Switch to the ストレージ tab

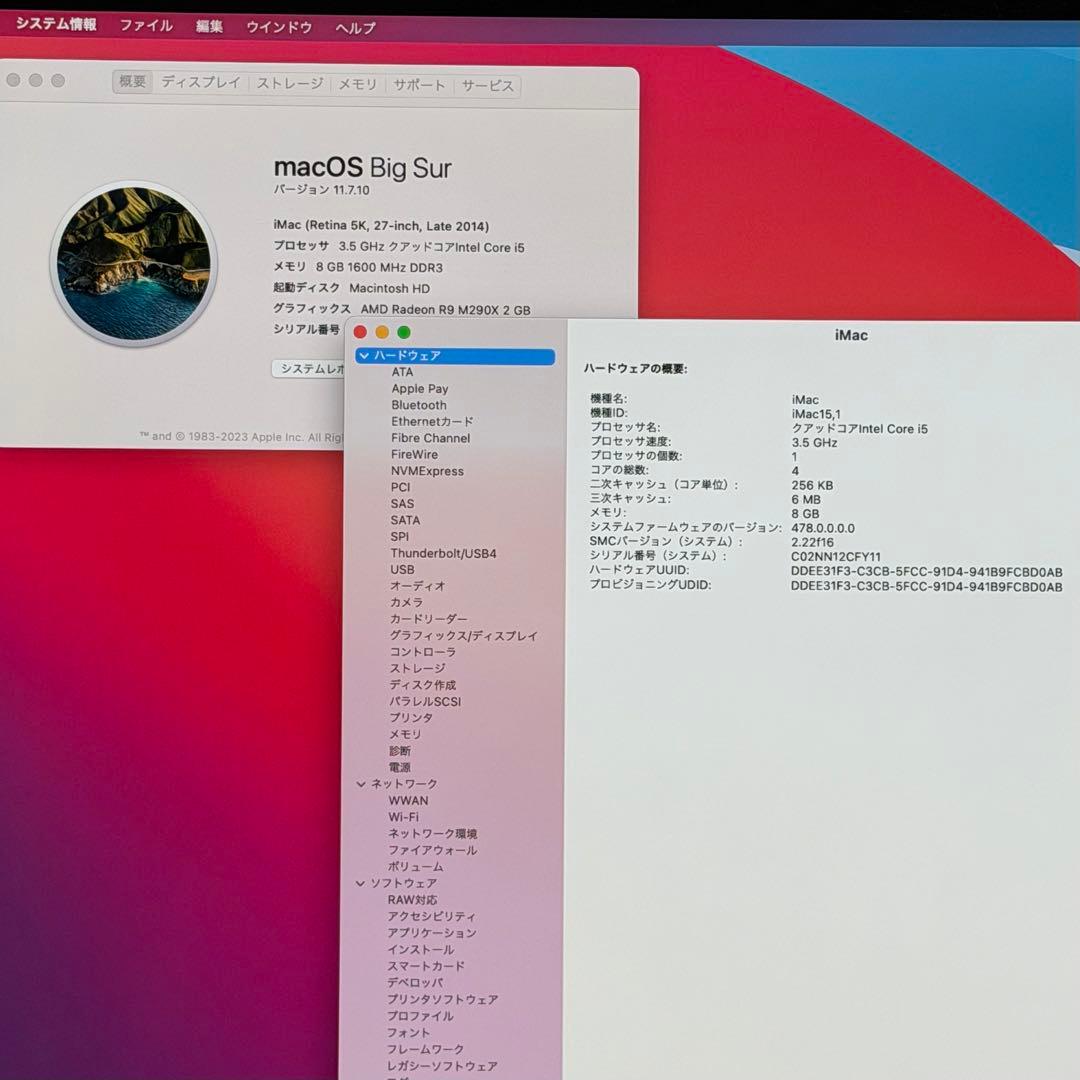pos(290,84)
